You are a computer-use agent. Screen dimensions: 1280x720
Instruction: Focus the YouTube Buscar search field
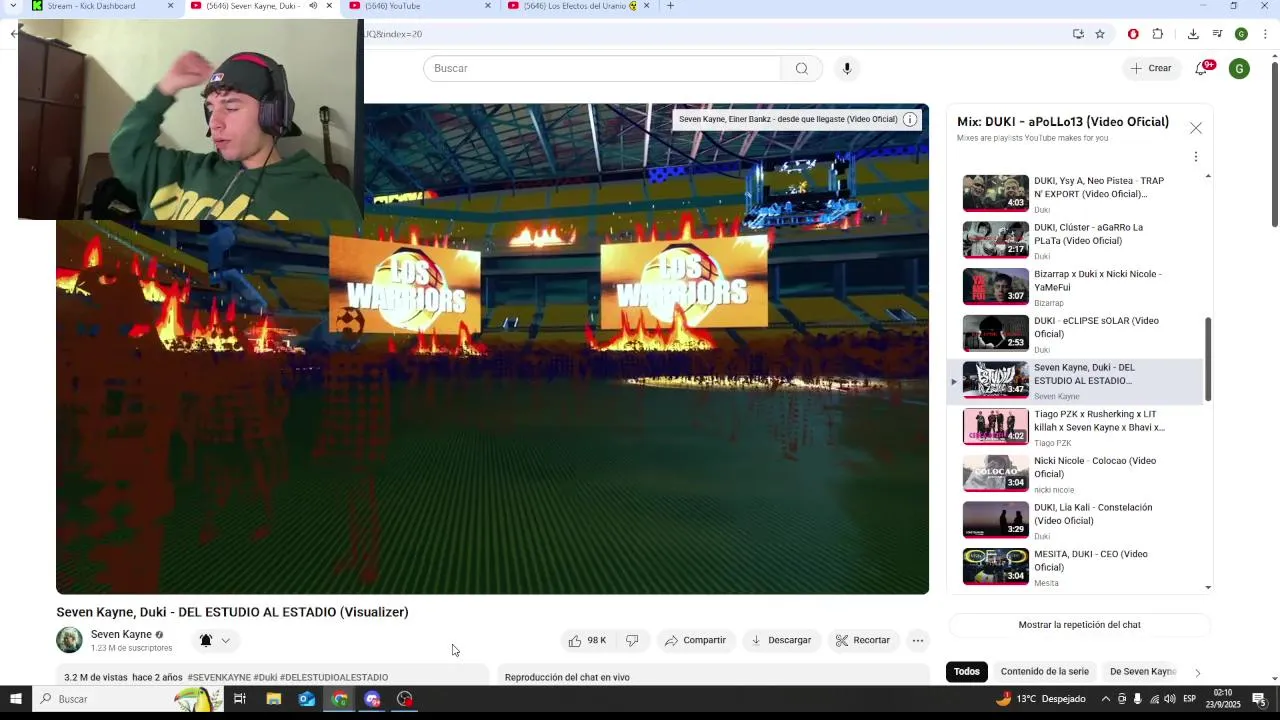coord(602,68)
